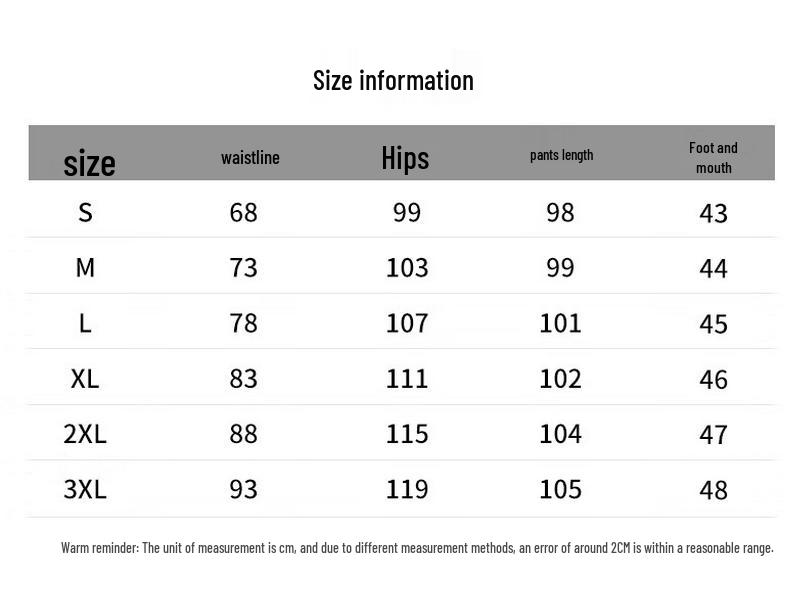Click the XL size row label
This screenshot has height=606, width=808.
pos(85,379)
